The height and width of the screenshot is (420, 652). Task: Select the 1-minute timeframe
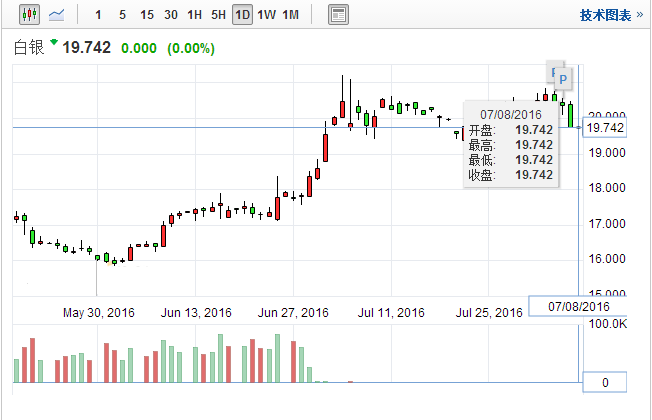click(97, 15)
